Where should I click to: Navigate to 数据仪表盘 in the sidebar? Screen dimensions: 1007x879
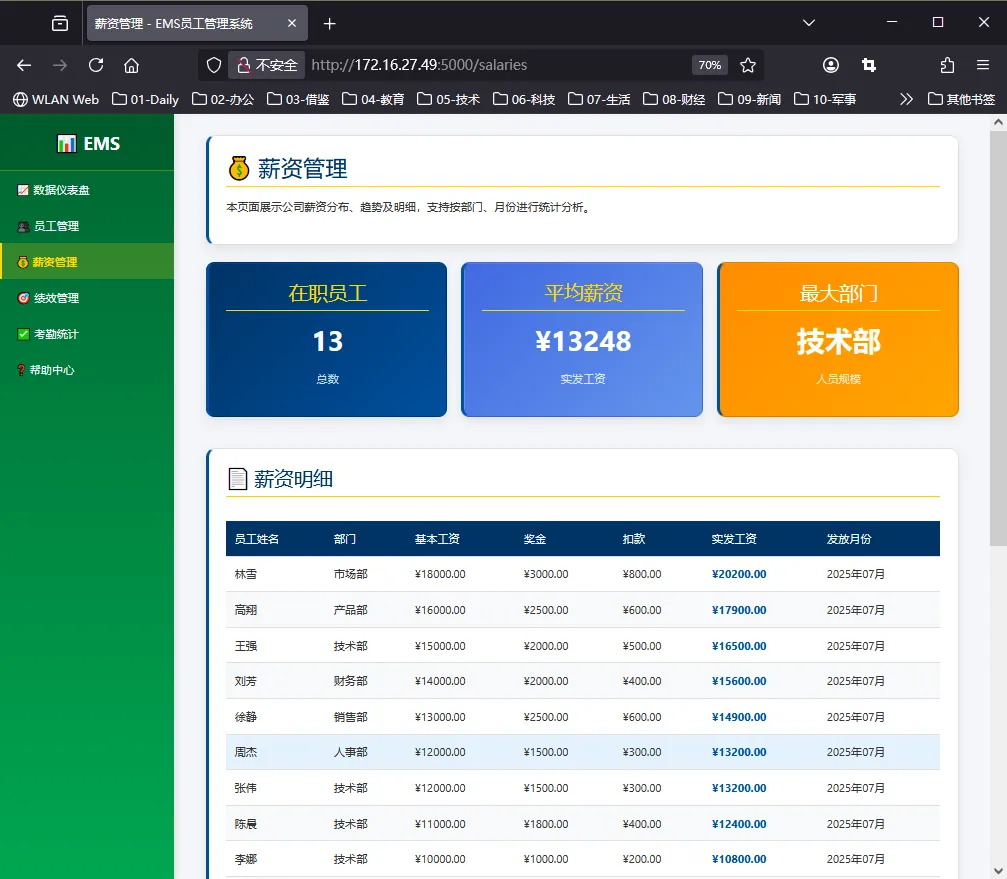click(87, 190)
